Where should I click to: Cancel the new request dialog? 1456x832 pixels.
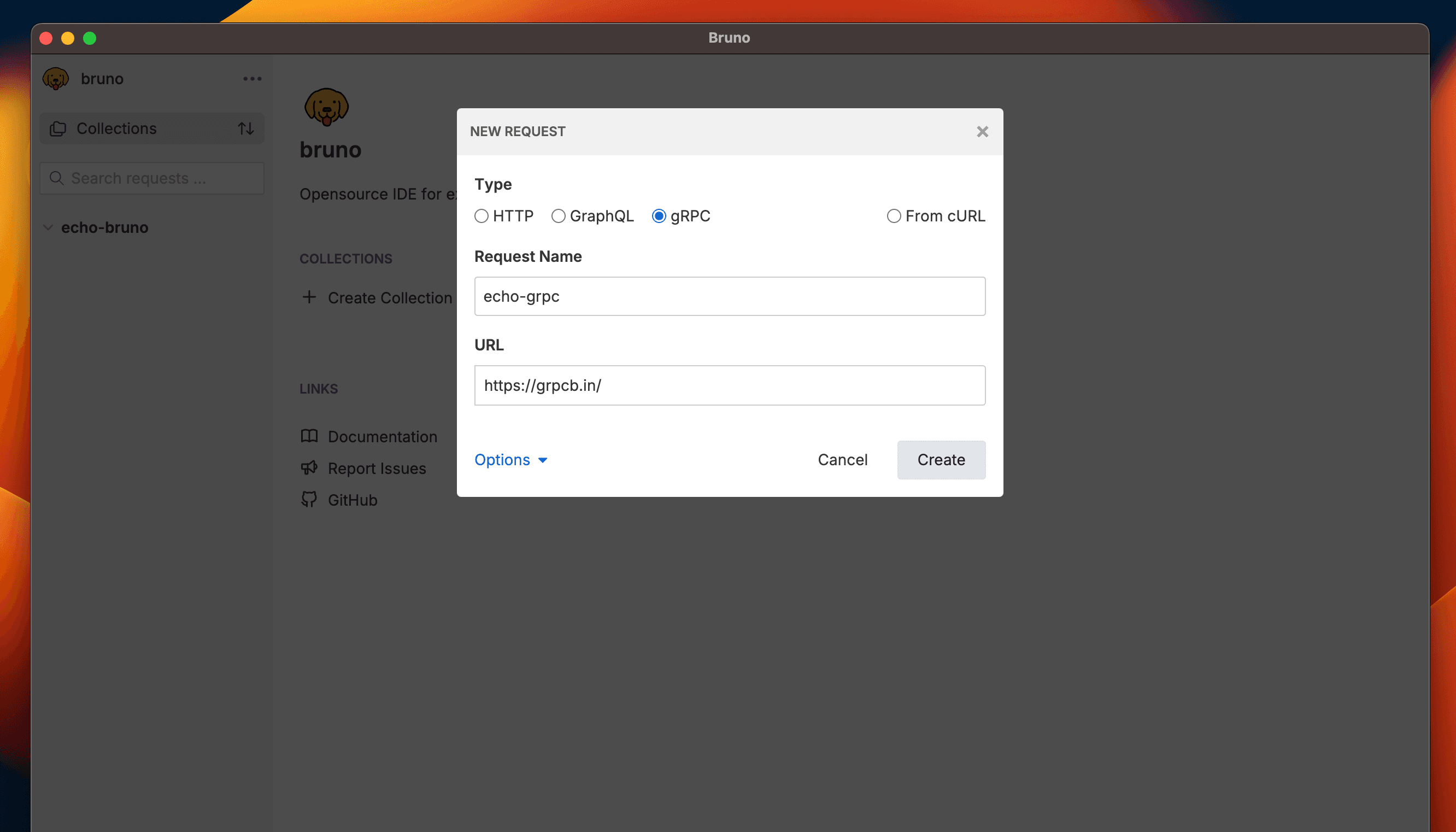click(843, 460)
